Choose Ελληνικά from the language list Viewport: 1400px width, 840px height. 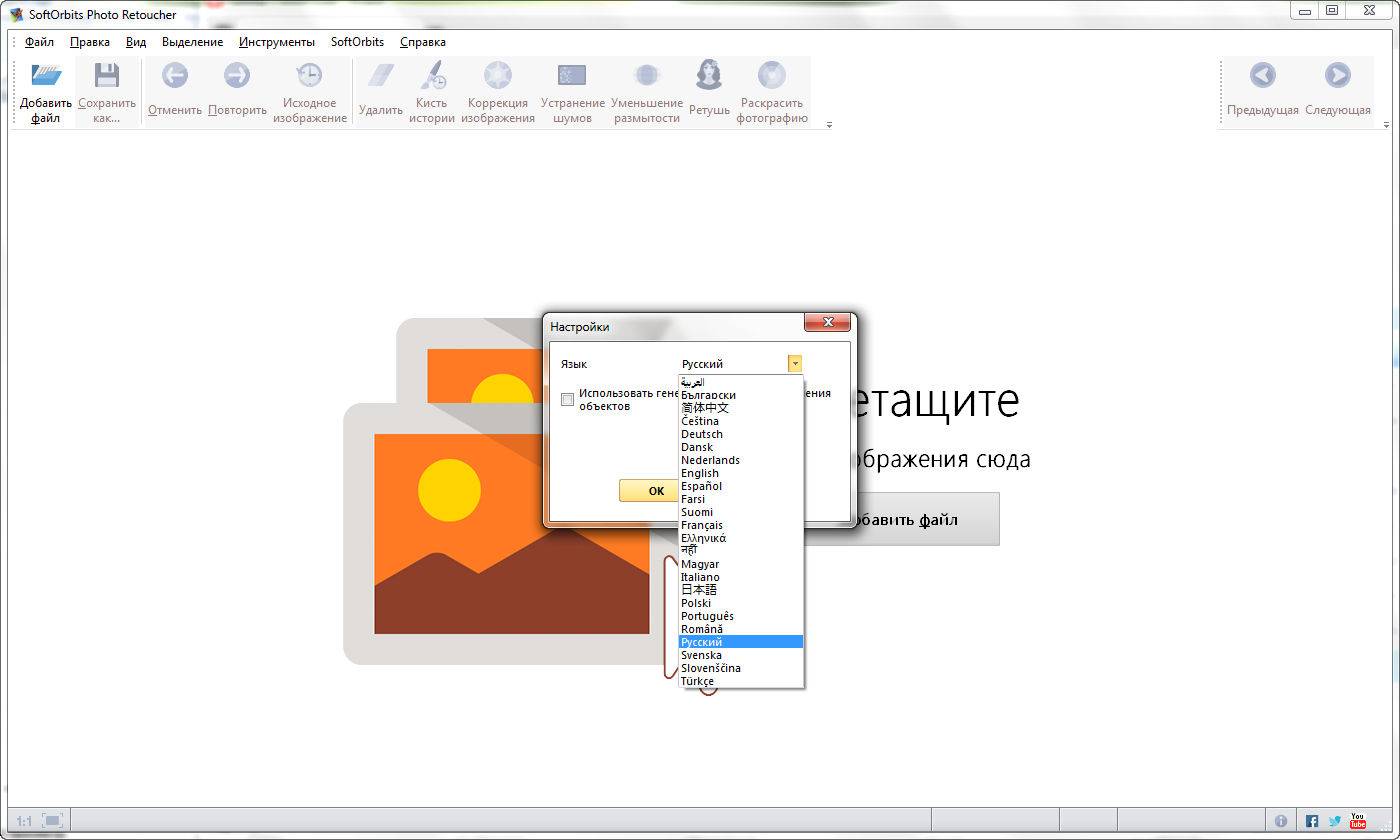pos(741,538)
